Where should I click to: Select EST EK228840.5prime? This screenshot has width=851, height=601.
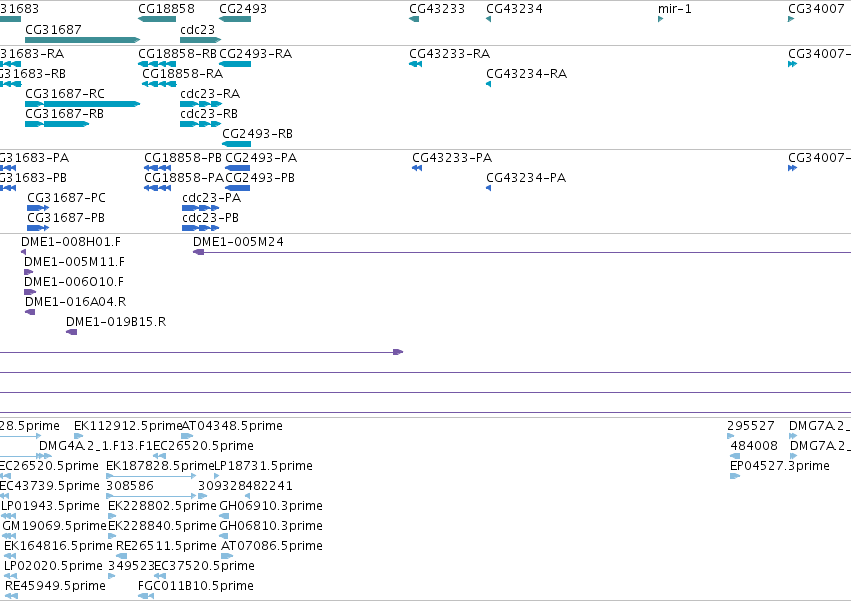click(x=162, y=527)
